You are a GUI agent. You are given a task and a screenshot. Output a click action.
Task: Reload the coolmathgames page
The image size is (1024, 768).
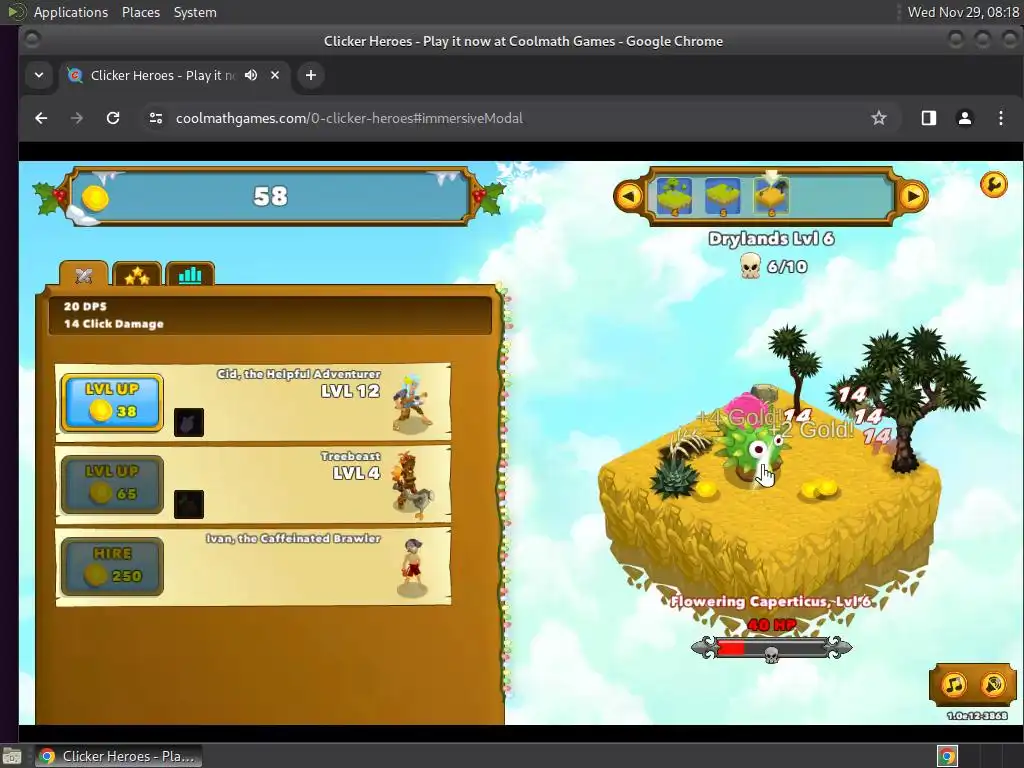113,118
